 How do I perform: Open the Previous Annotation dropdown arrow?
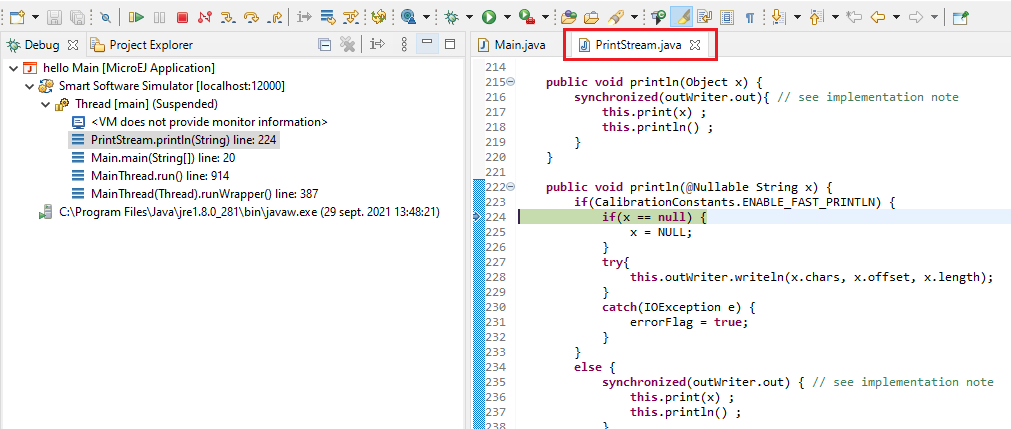pos(836,17)
